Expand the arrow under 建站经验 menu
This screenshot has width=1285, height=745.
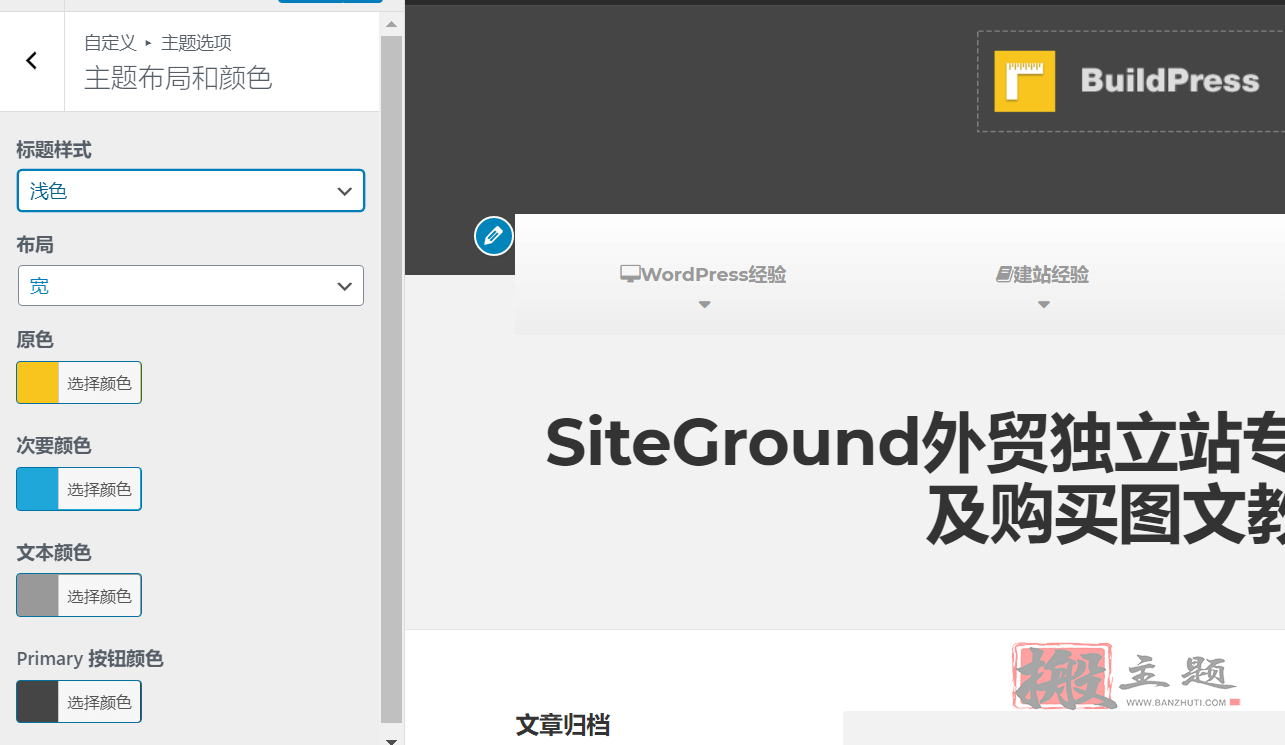pyautogui.click(x=1043, y=305)
